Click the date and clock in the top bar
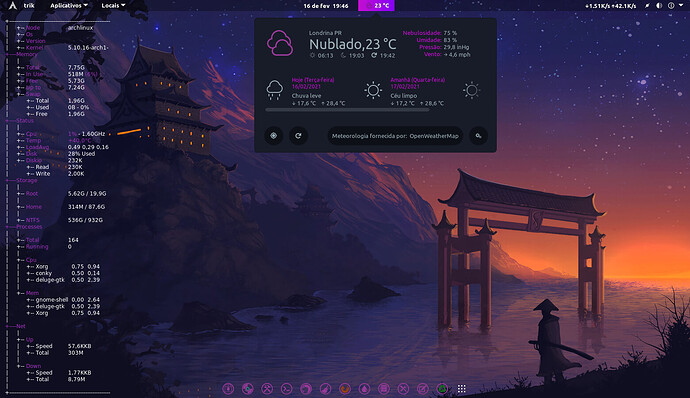 tap(326, 6)
